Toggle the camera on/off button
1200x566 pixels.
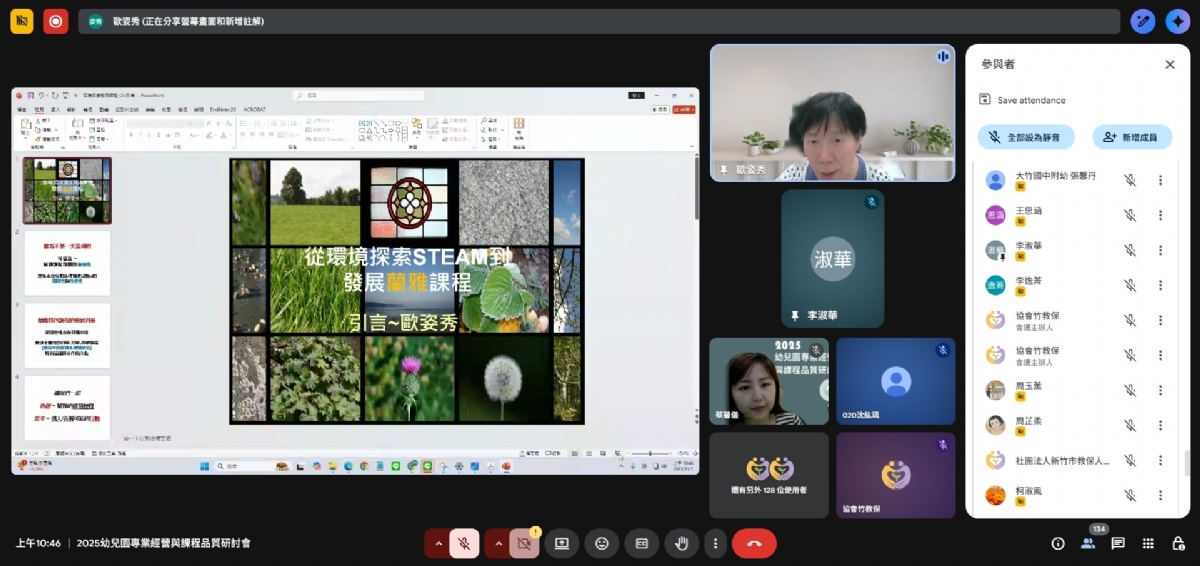(x=523, y=543)
